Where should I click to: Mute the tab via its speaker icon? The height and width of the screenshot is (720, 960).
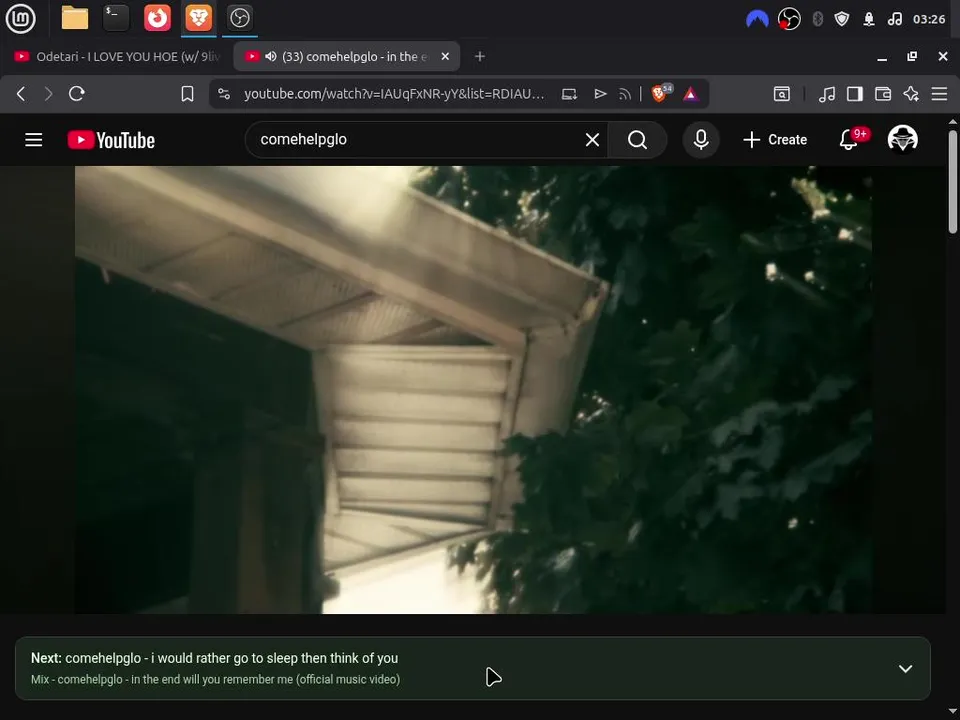[271, 56]
